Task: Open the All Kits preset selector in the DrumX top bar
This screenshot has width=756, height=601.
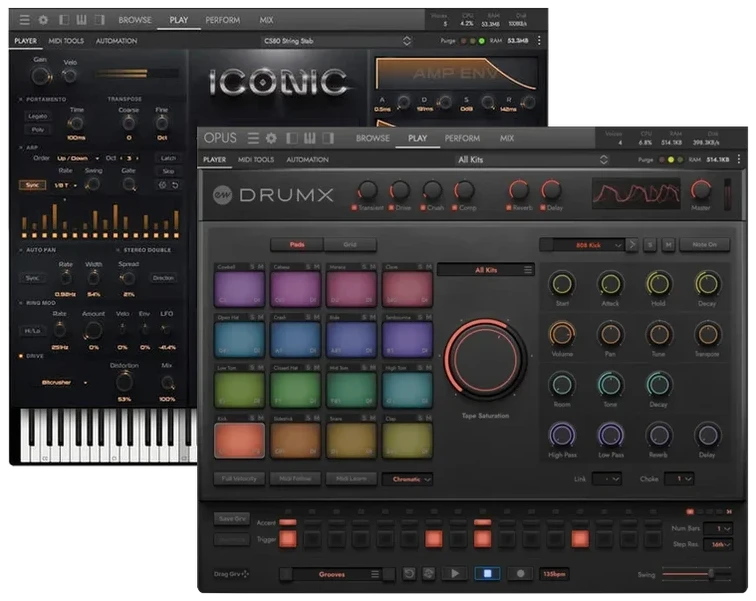Action: click(x=532, y=160)
